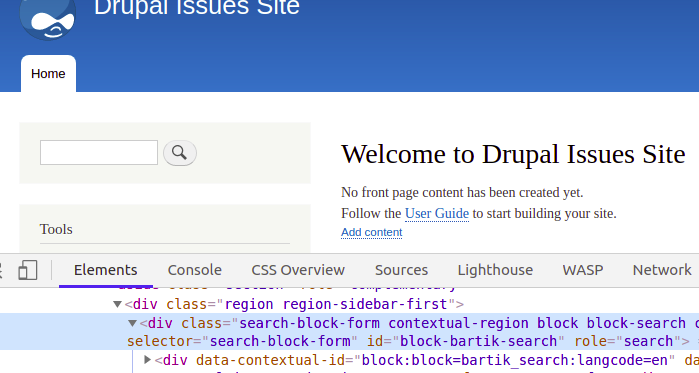The image size is (699, 373).
Task: Follow the User Guide link
Action: pyautogui.click(x=437, y=213)
